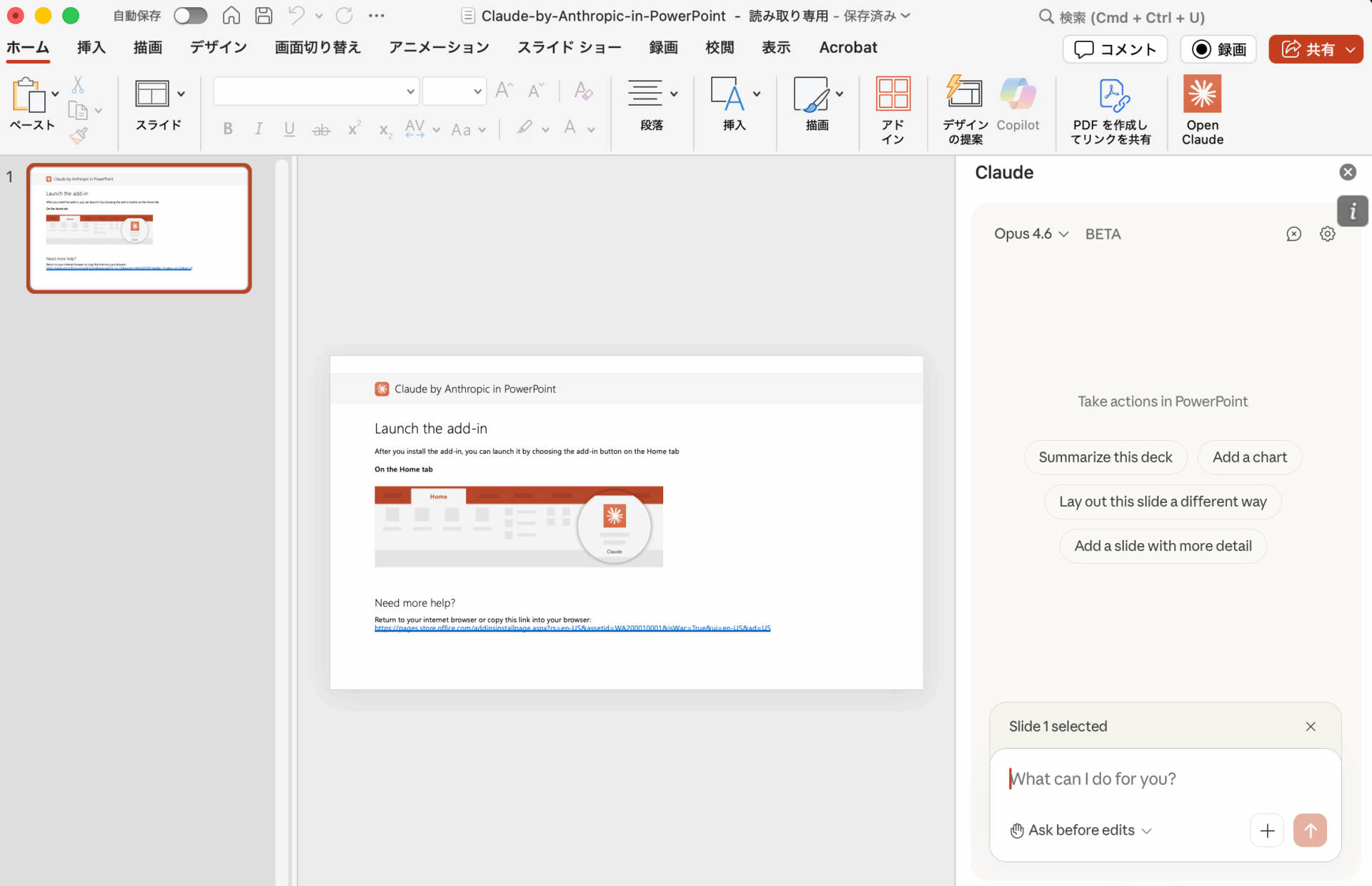This screenshot has width=1372, height=886.
Task: Apply italic formatting
Action: point(258,129)
